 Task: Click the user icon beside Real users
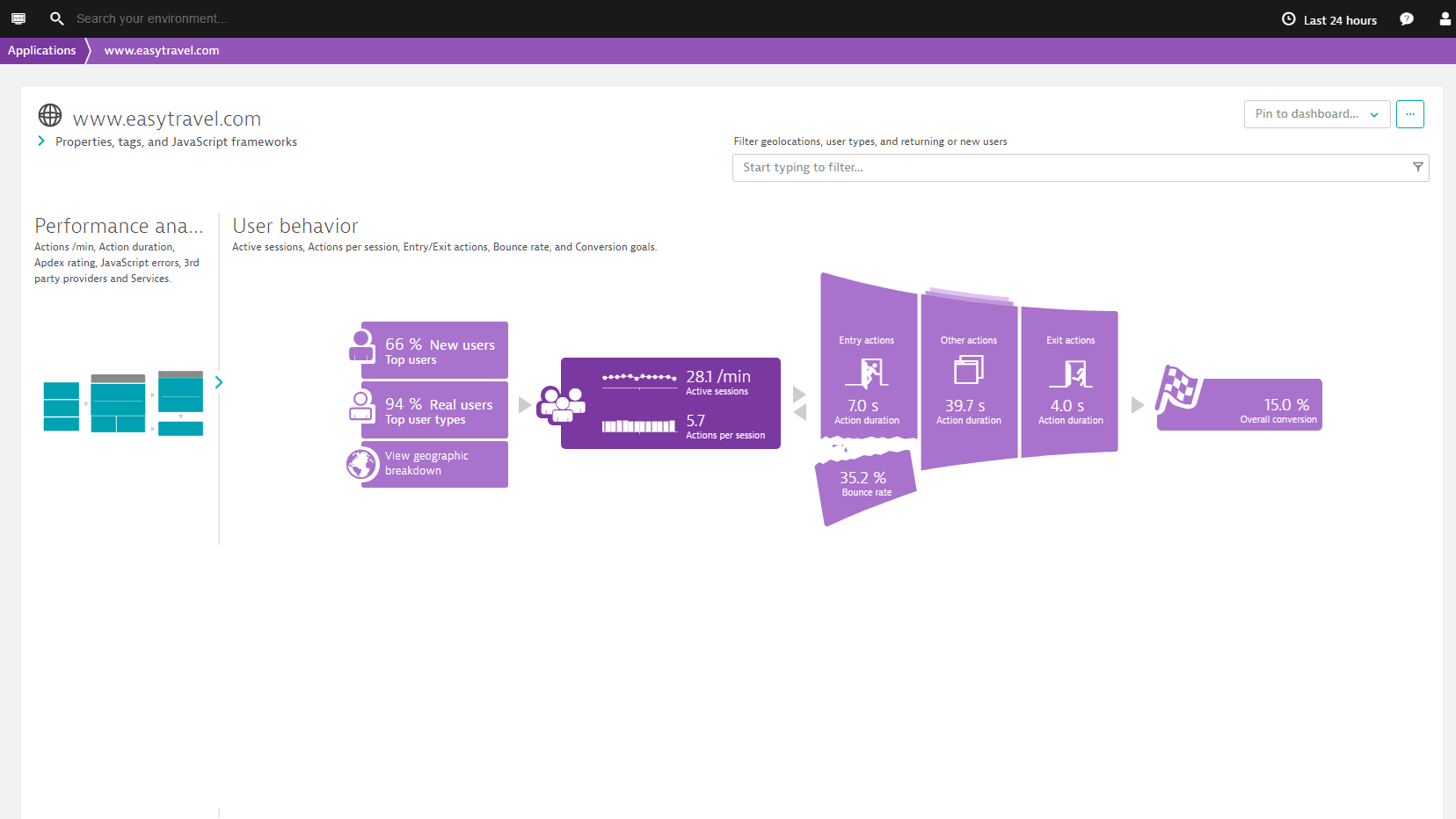pyautogui.click(x=361, y=406)
